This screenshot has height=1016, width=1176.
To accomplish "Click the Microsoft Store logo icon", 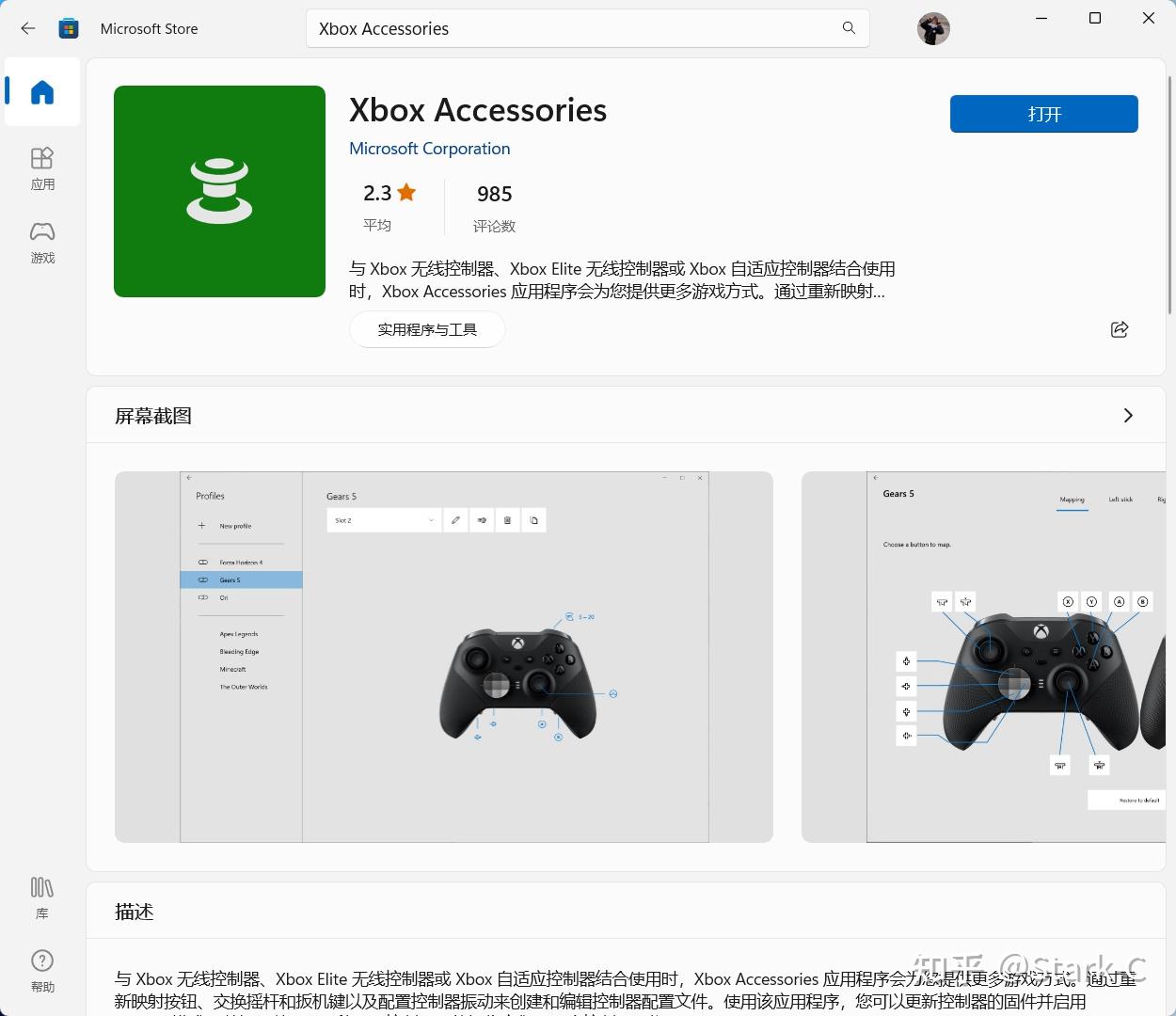I will coord(69,28).
